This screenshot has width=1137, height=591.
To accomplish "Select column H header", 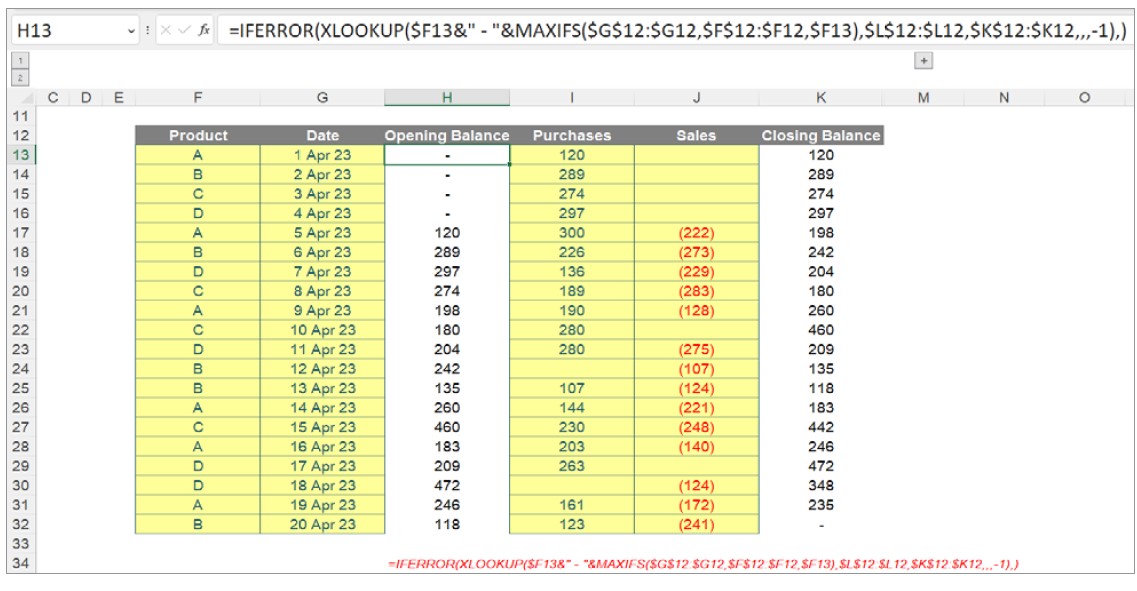I will (447, 98).
